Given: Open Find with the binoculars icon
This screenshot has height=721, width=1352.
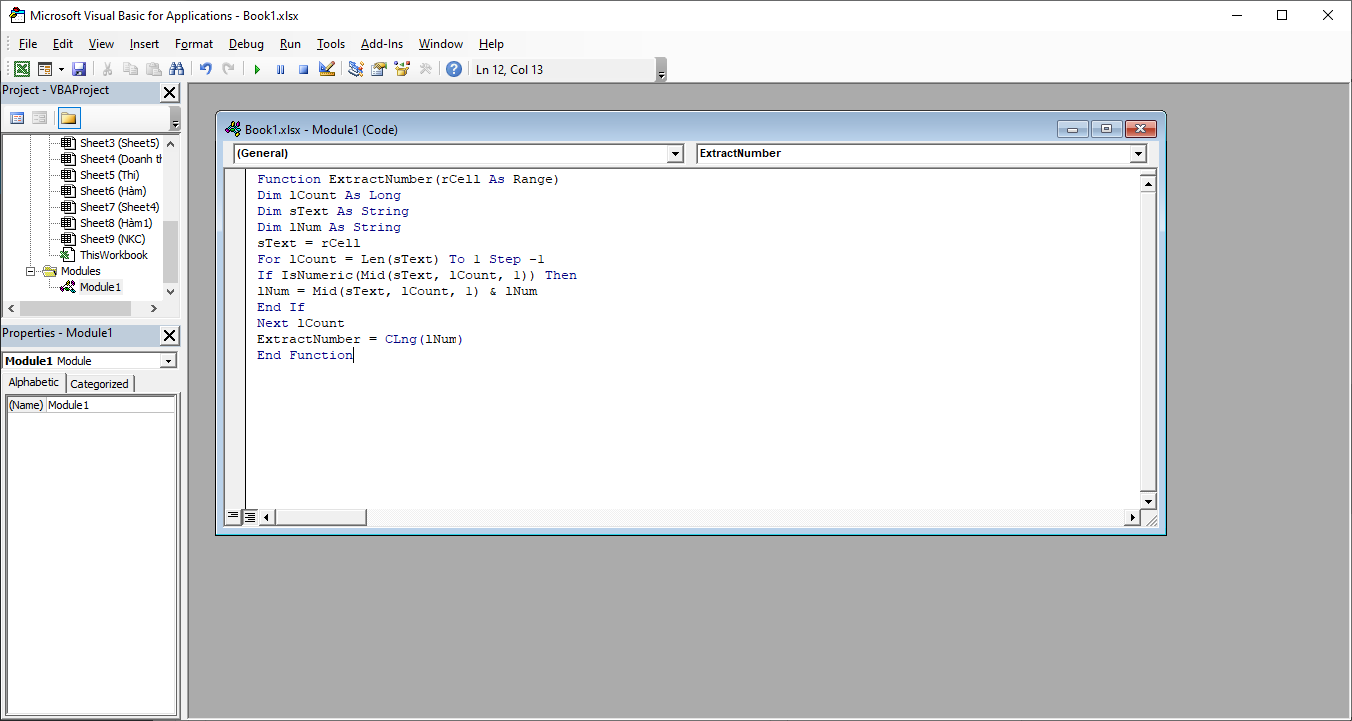Looking at the screenshot, I should [x=177, y=69].
